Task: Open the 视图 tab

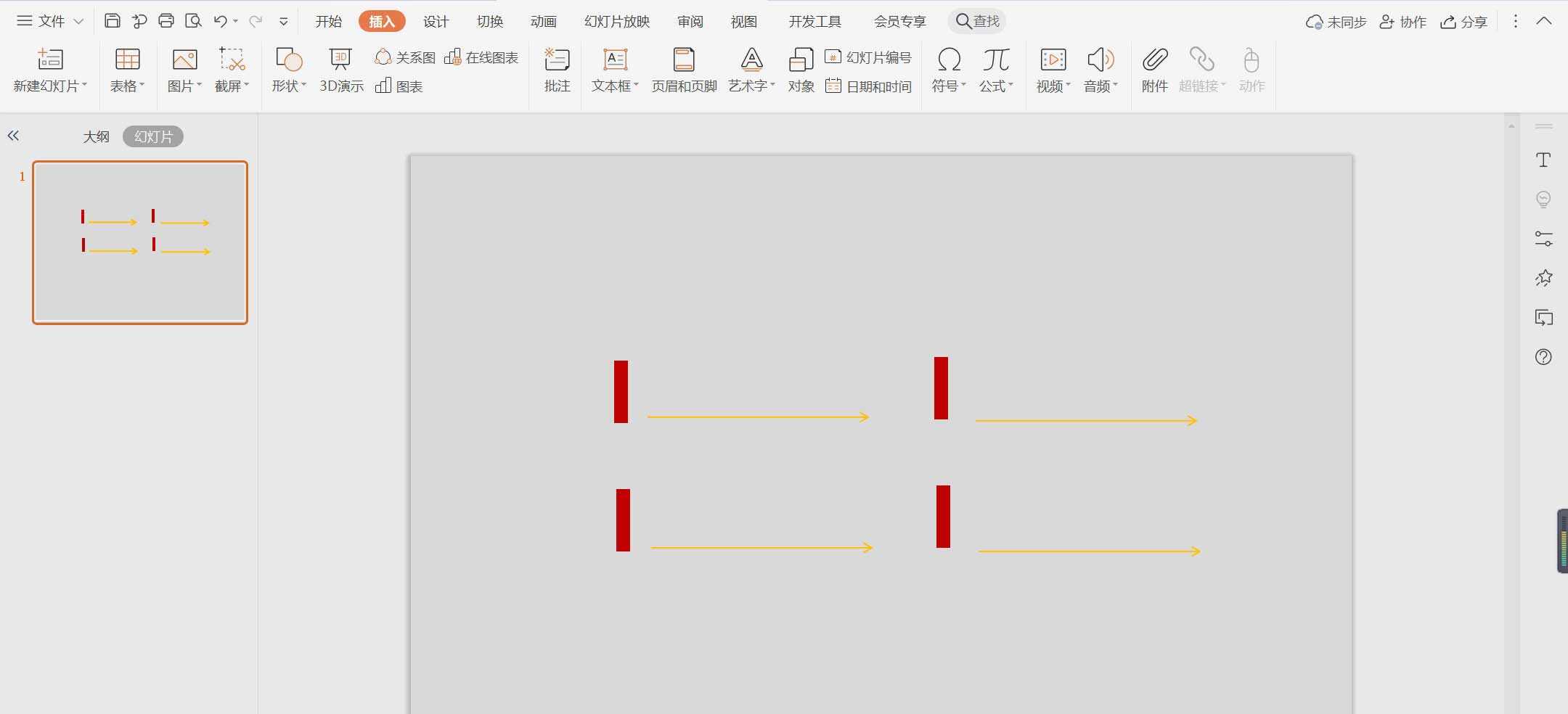Action: 743,22
